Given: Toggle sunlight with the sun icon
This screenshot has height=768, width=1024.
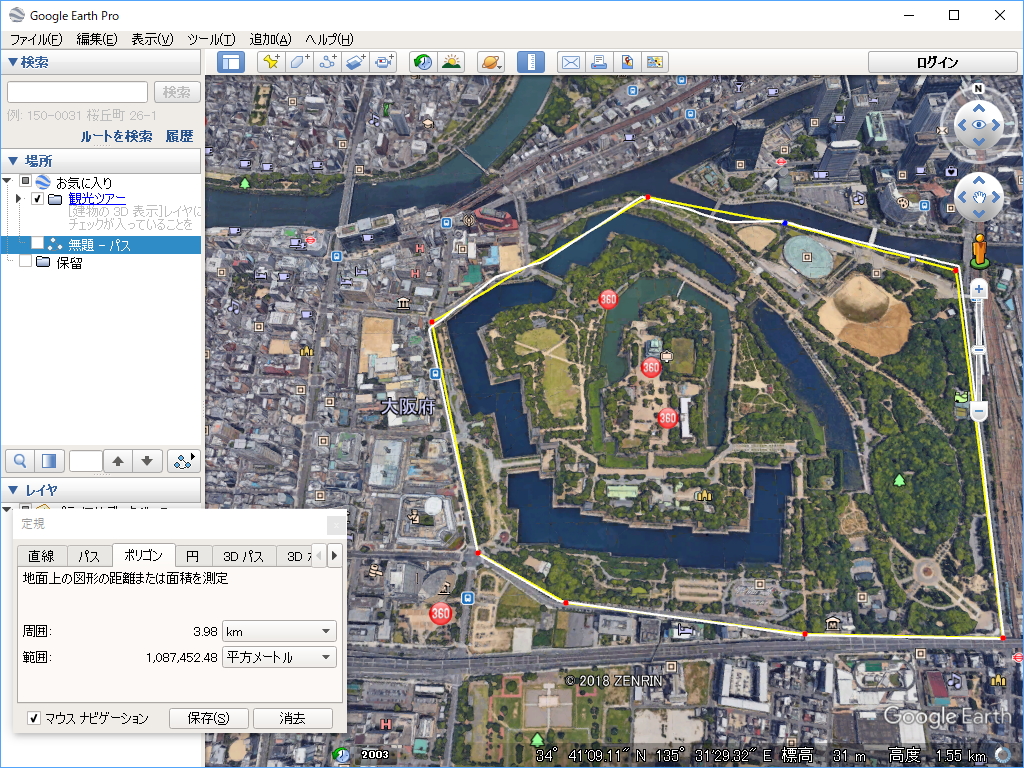Looking at the screenshot, I should (452, 62).
